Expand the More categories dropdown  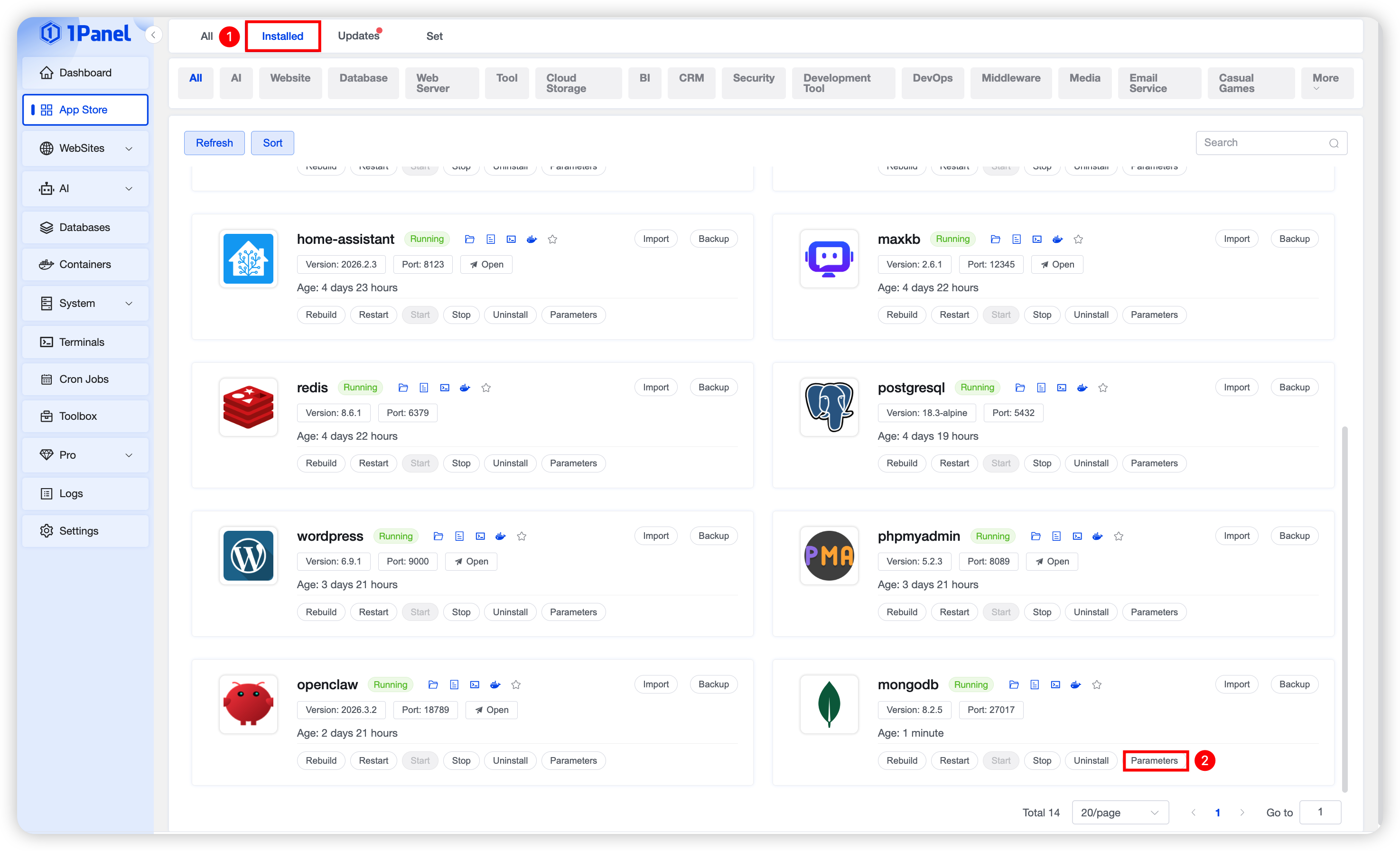point(1325,83)
